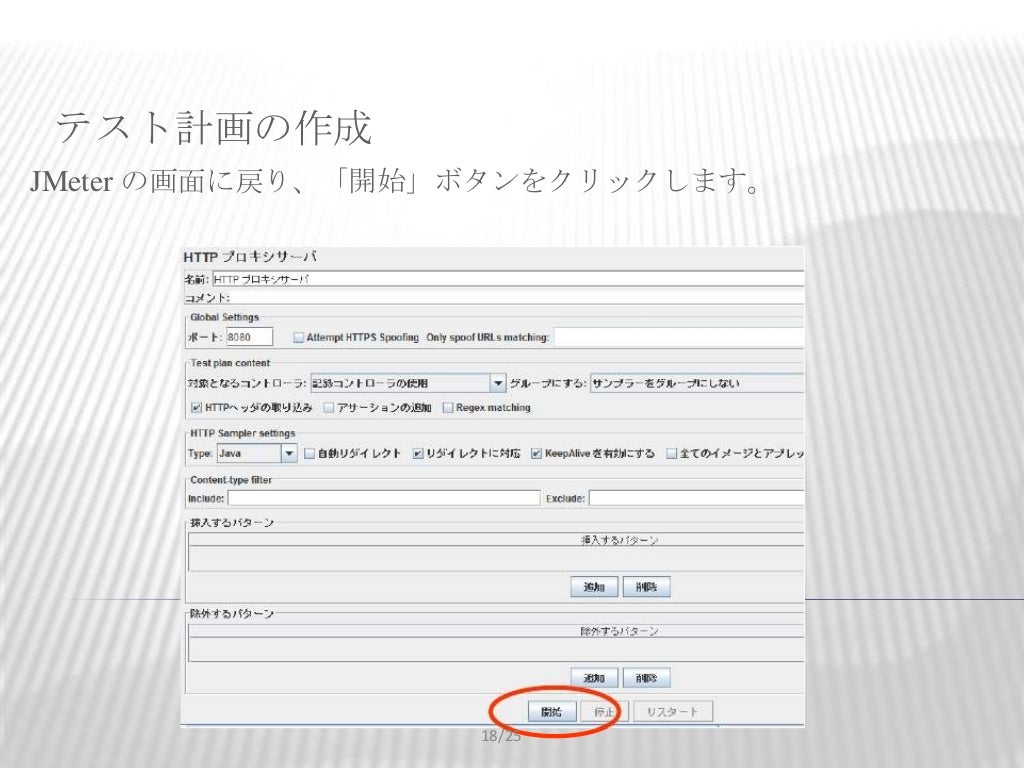Enable 全てのイメージとアプレット checkbox

click(671, 453)
